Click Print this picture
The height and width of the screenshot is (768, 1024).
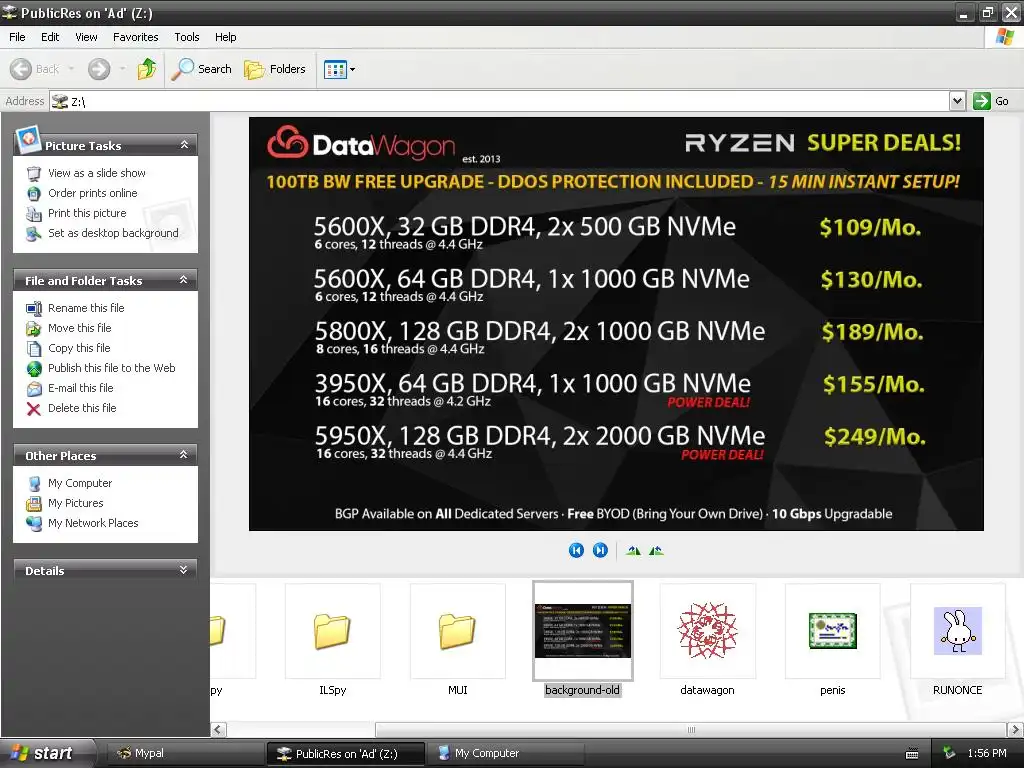87,214
